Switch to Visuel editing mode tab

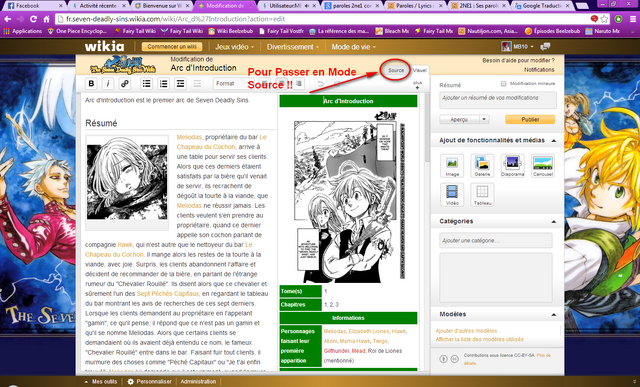pos(420,70)
